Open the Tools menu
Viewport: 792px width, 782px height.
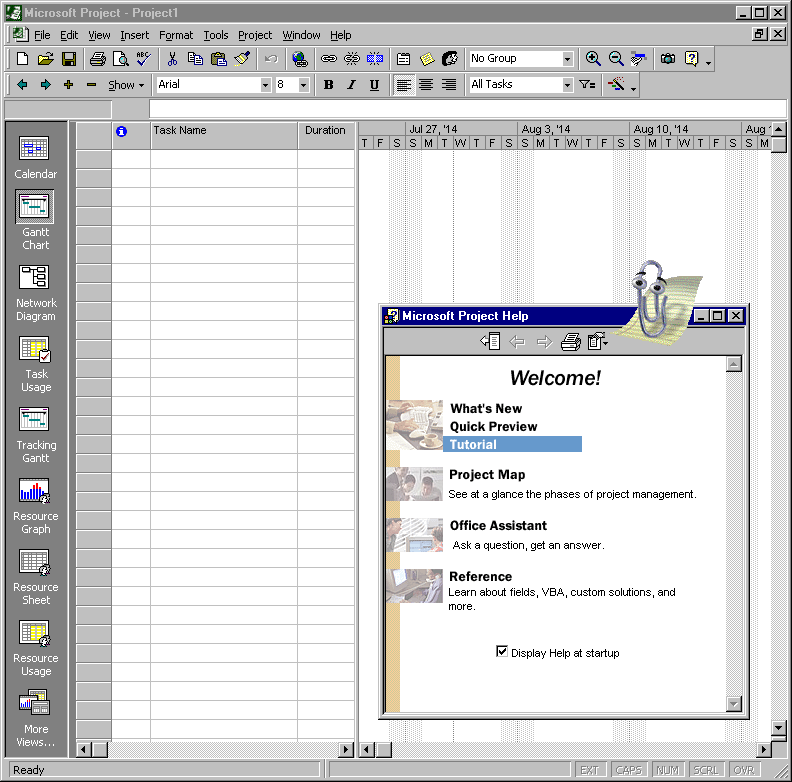216,35
